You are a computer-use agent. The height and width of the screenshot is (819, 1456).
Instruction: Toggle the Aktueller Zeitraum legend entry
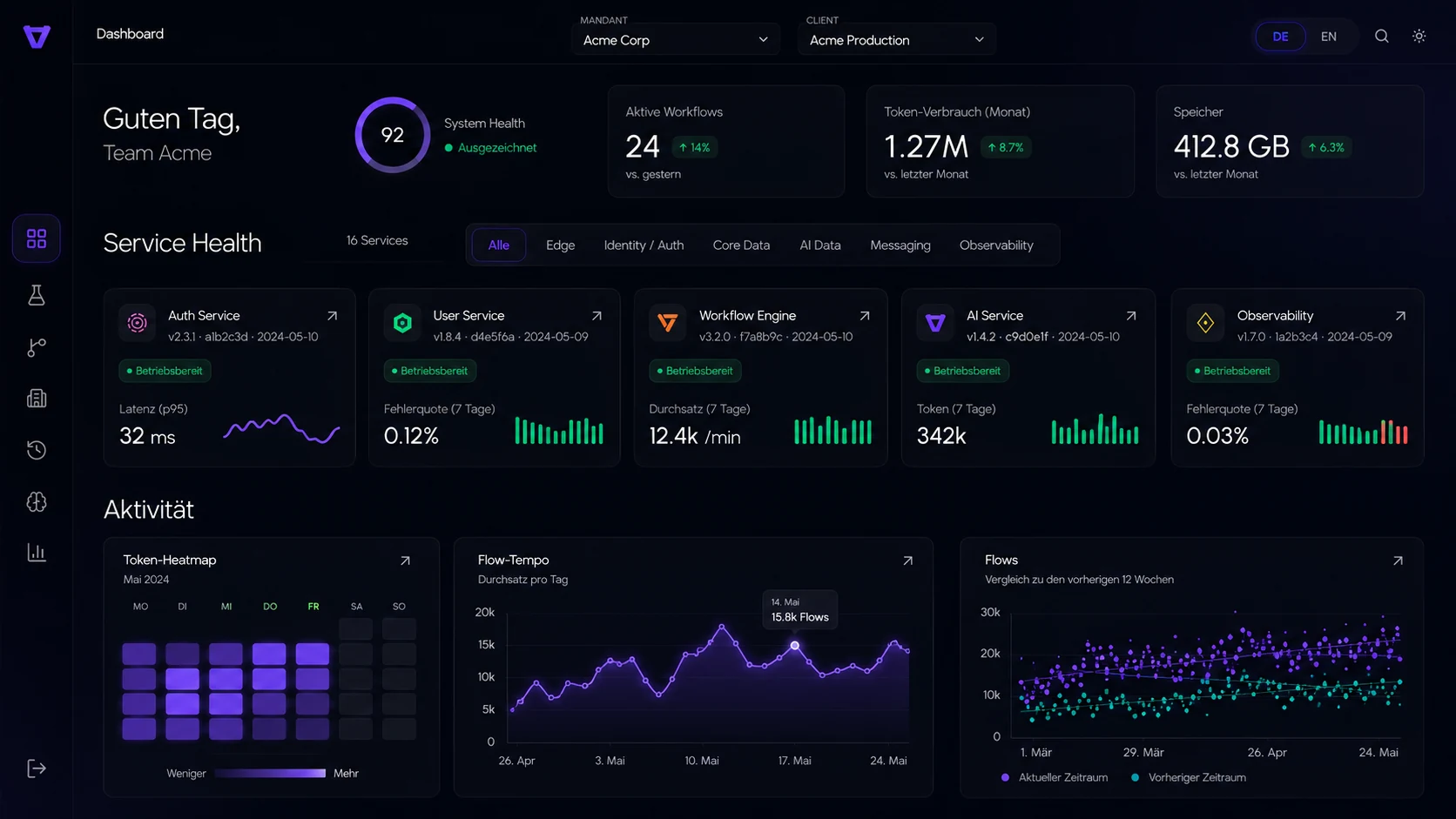(x=1055, y=778)
